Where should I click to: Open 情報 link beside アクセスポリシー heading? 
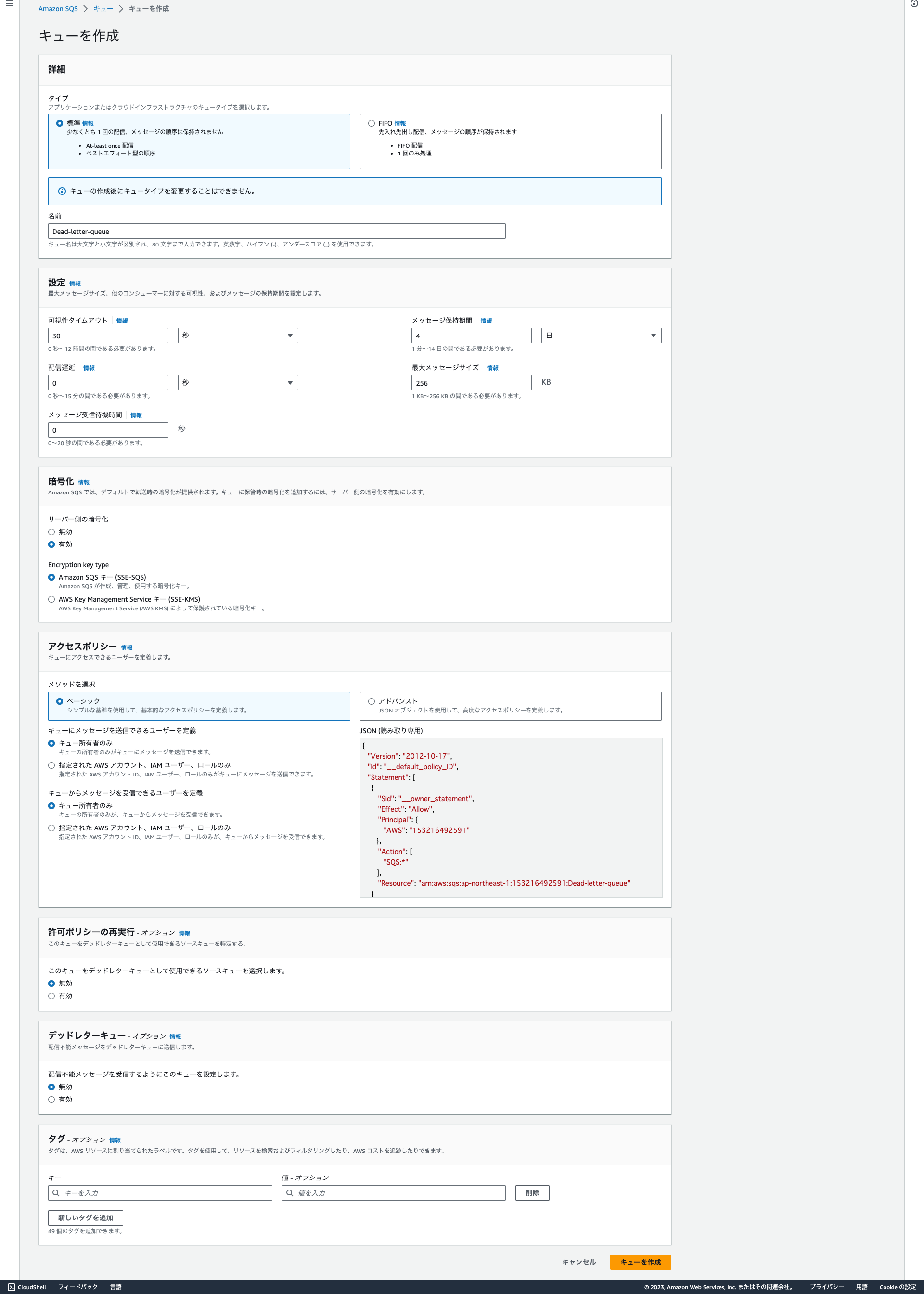coord(126,647)
